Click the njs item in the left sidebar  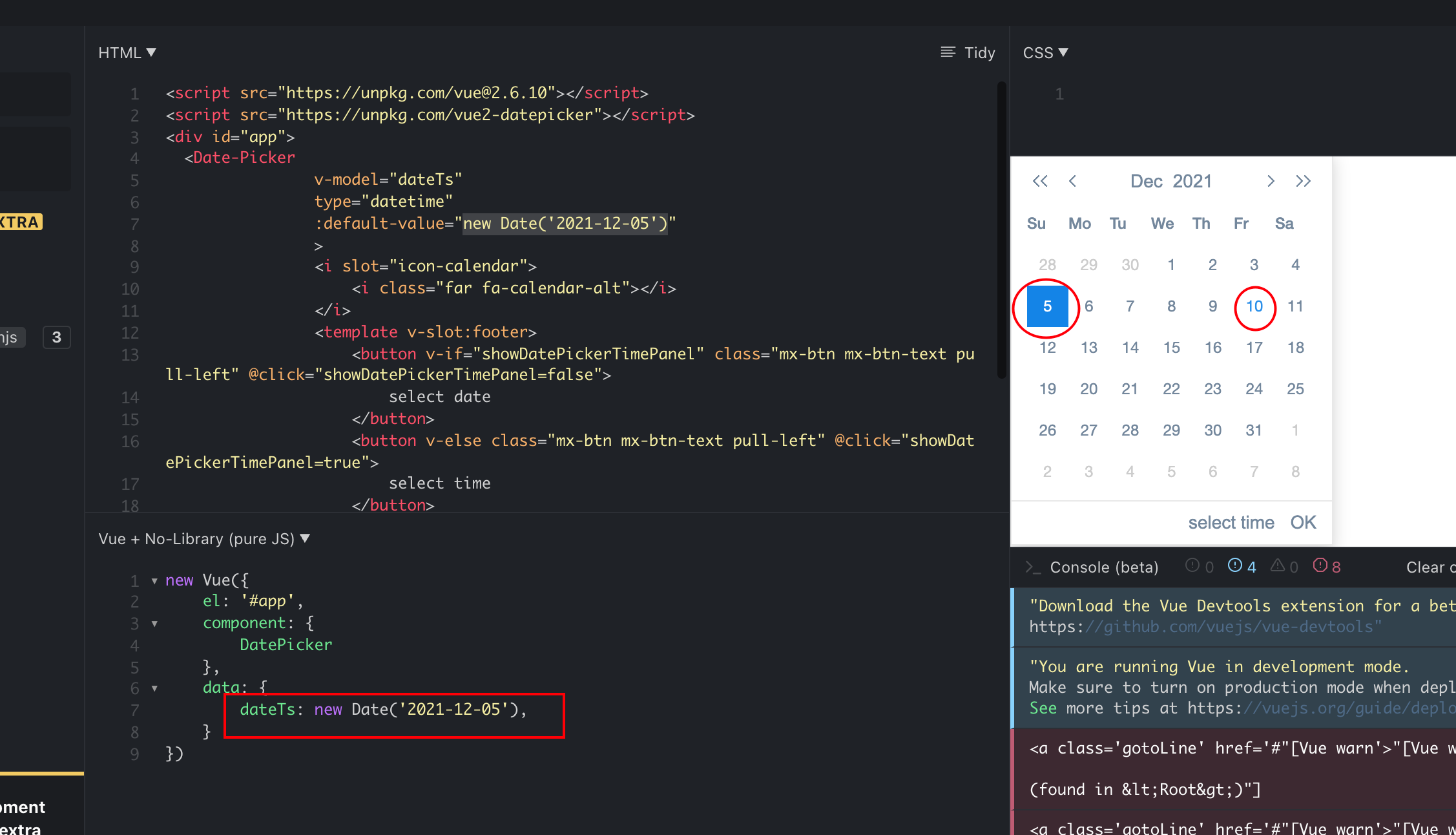click(x=10, y=337)
